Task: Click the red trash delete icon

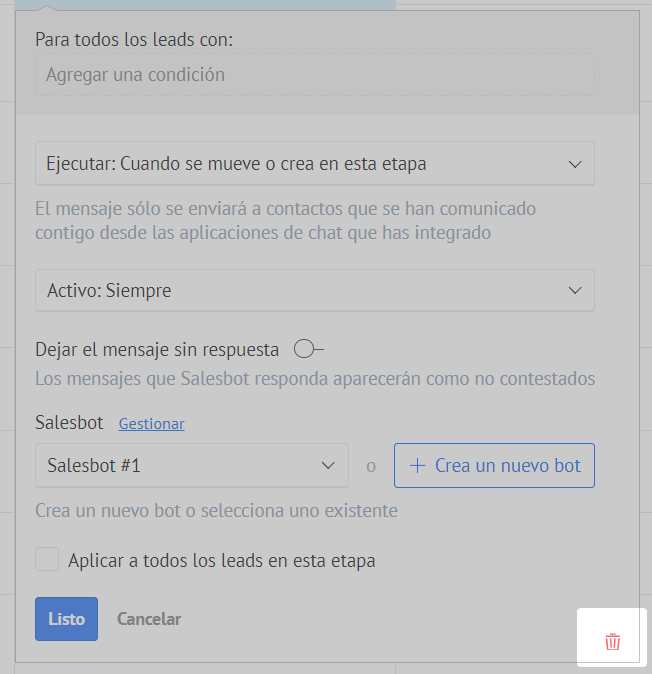Action: click(x=613, y=642)
